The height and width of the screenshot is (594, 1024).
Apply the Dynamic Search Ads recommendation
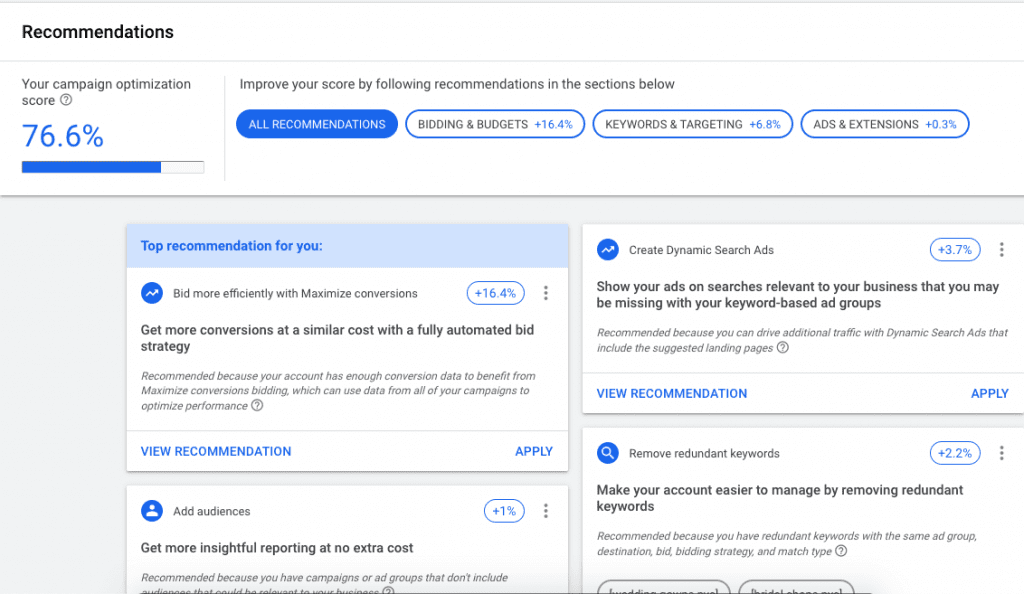(x=990, y=394)
